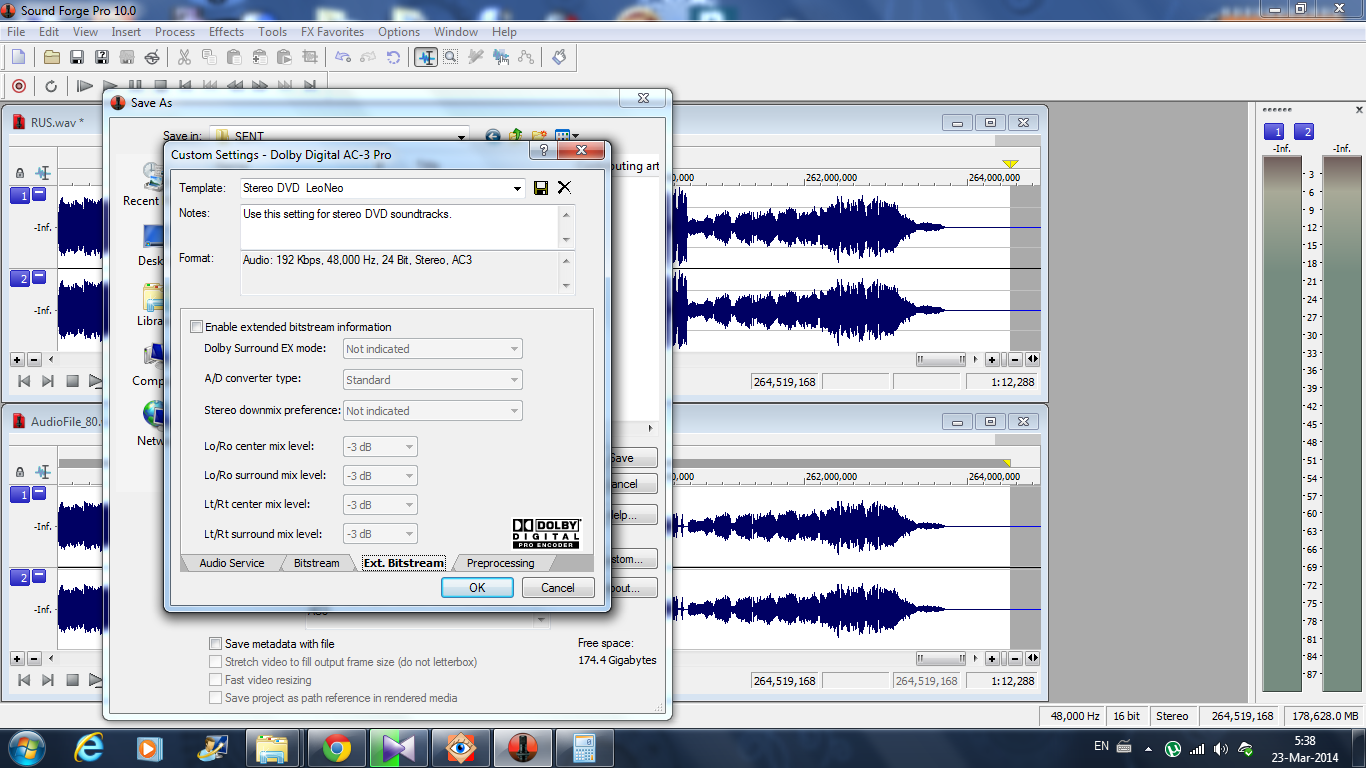
Task: Click the Back arrow in Save As dialog
Action: click(492, 136)
